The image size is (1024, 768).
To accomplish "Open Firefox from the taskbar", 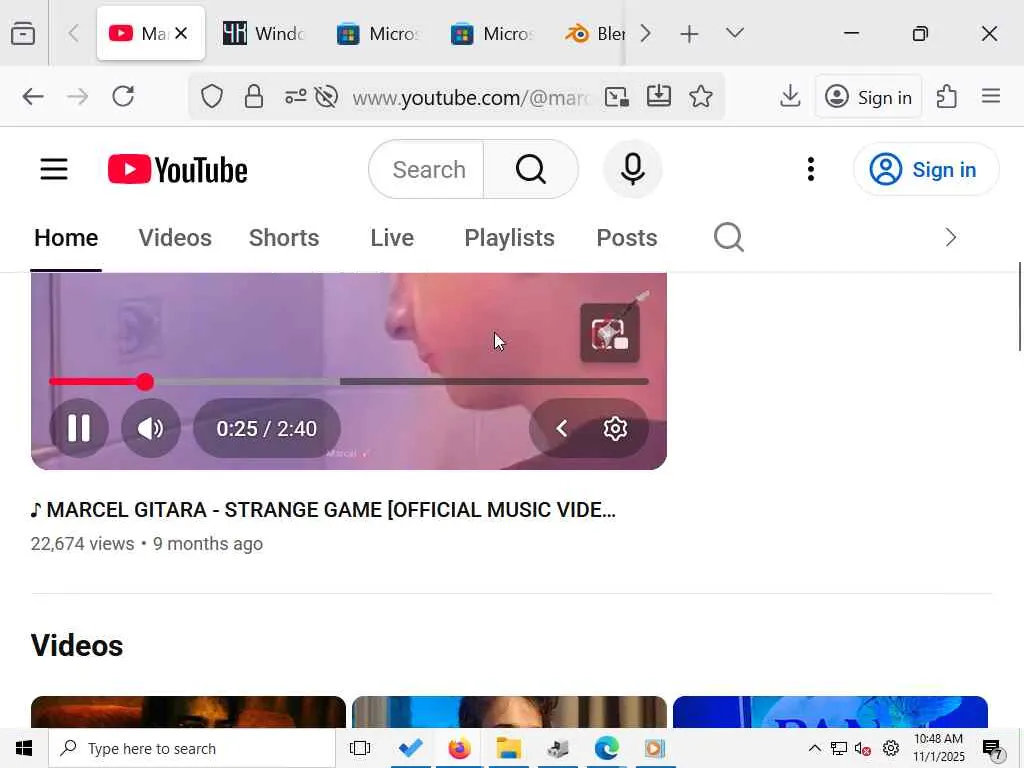I will [x=460, y=748].
